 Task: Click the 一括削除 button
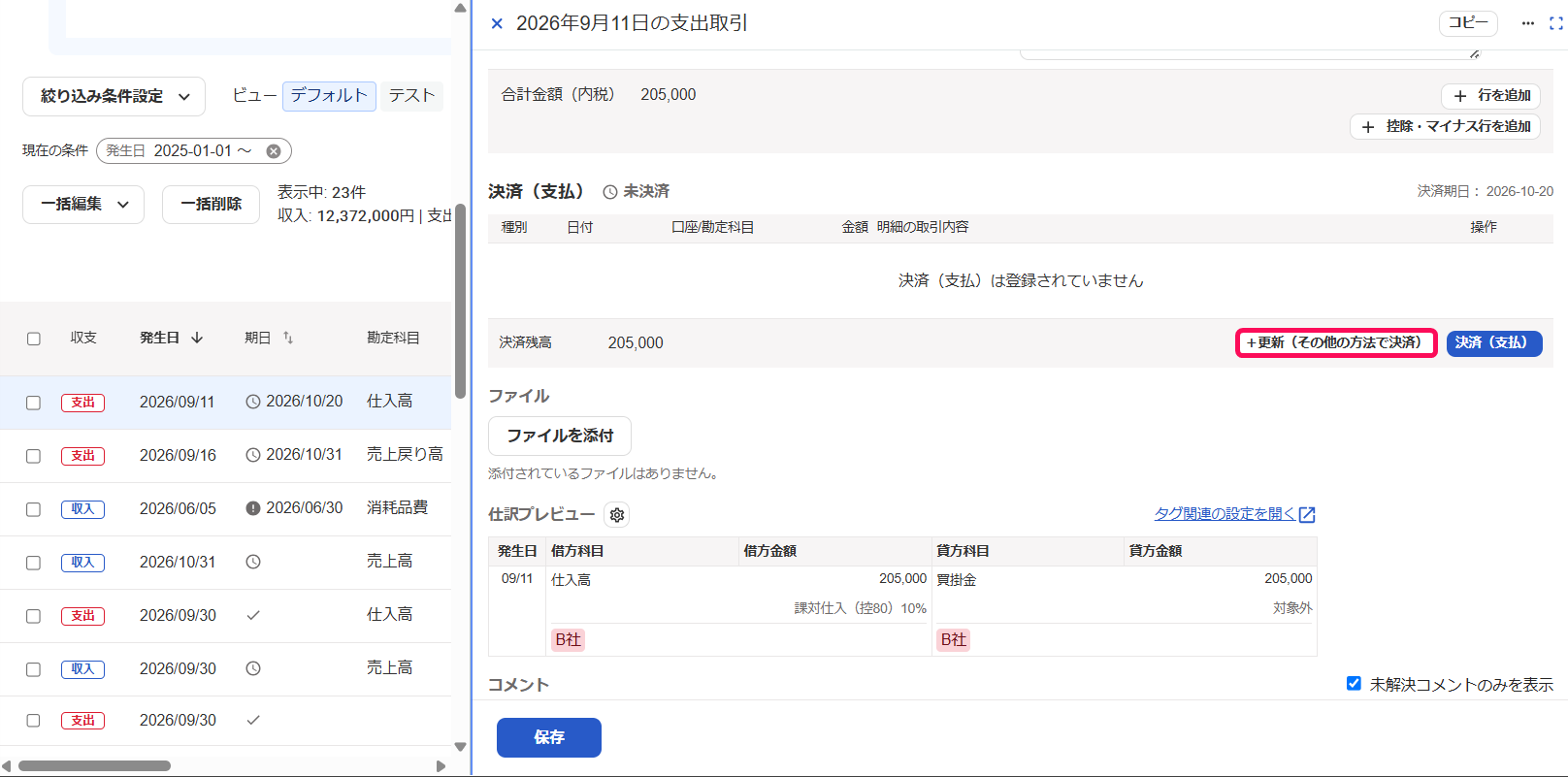point(211,205)
